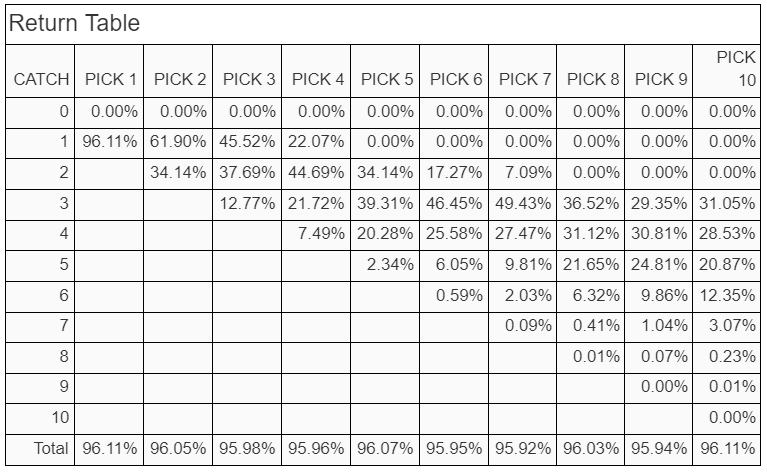
Task: Click the 49.43% cell under PICK 7
Action: coord(523,203)
